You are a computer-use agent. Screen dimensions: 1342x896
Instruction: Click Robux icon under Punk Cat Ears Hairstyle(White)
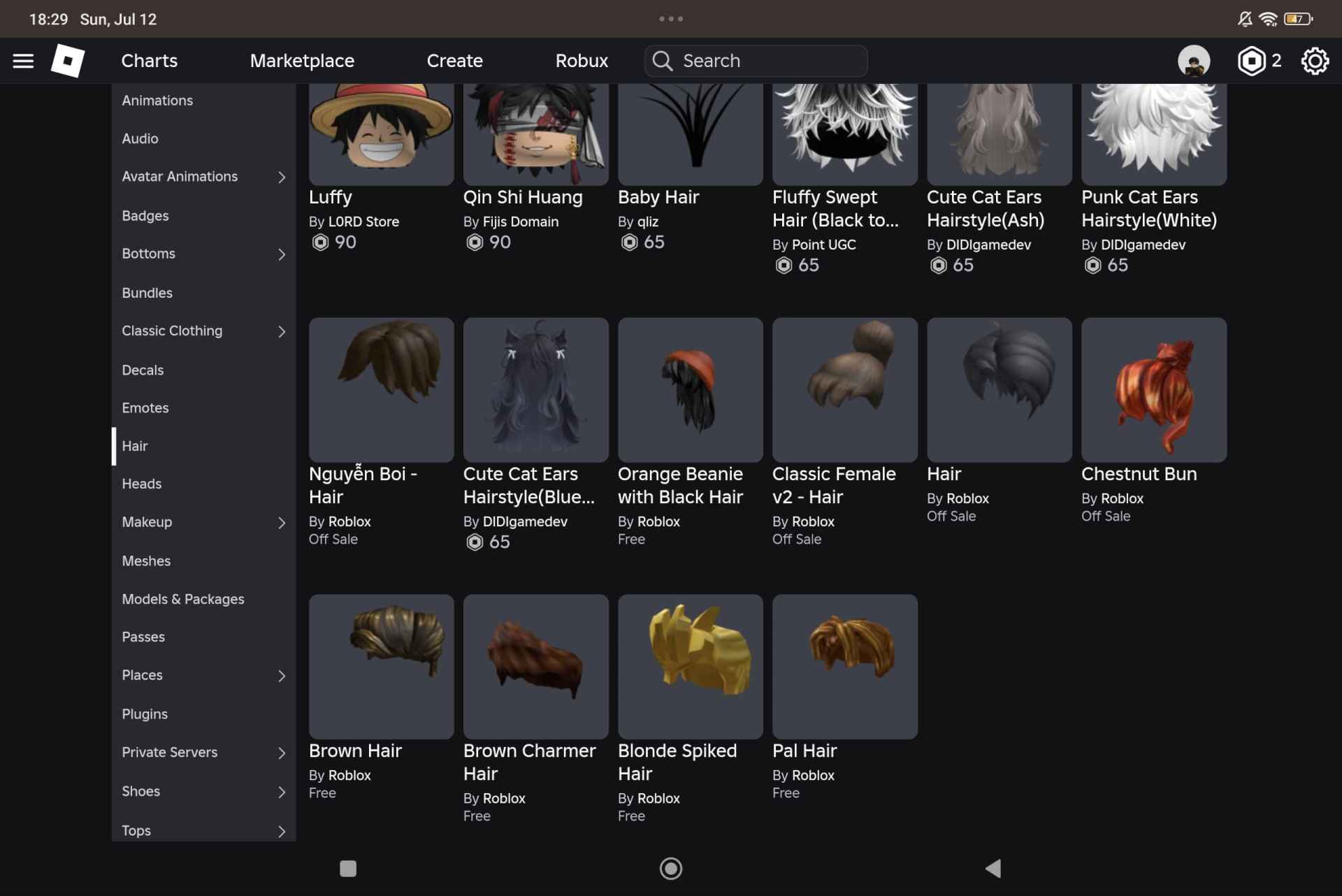(1092, 266)
